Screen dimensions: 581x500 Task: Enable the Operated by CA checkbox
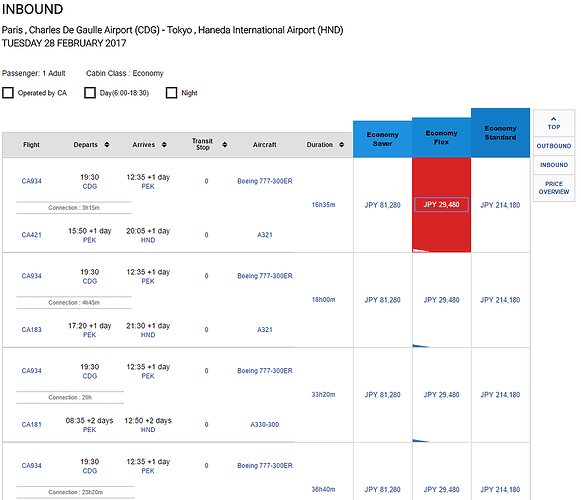pyautogui.click(x=8, y=93)
